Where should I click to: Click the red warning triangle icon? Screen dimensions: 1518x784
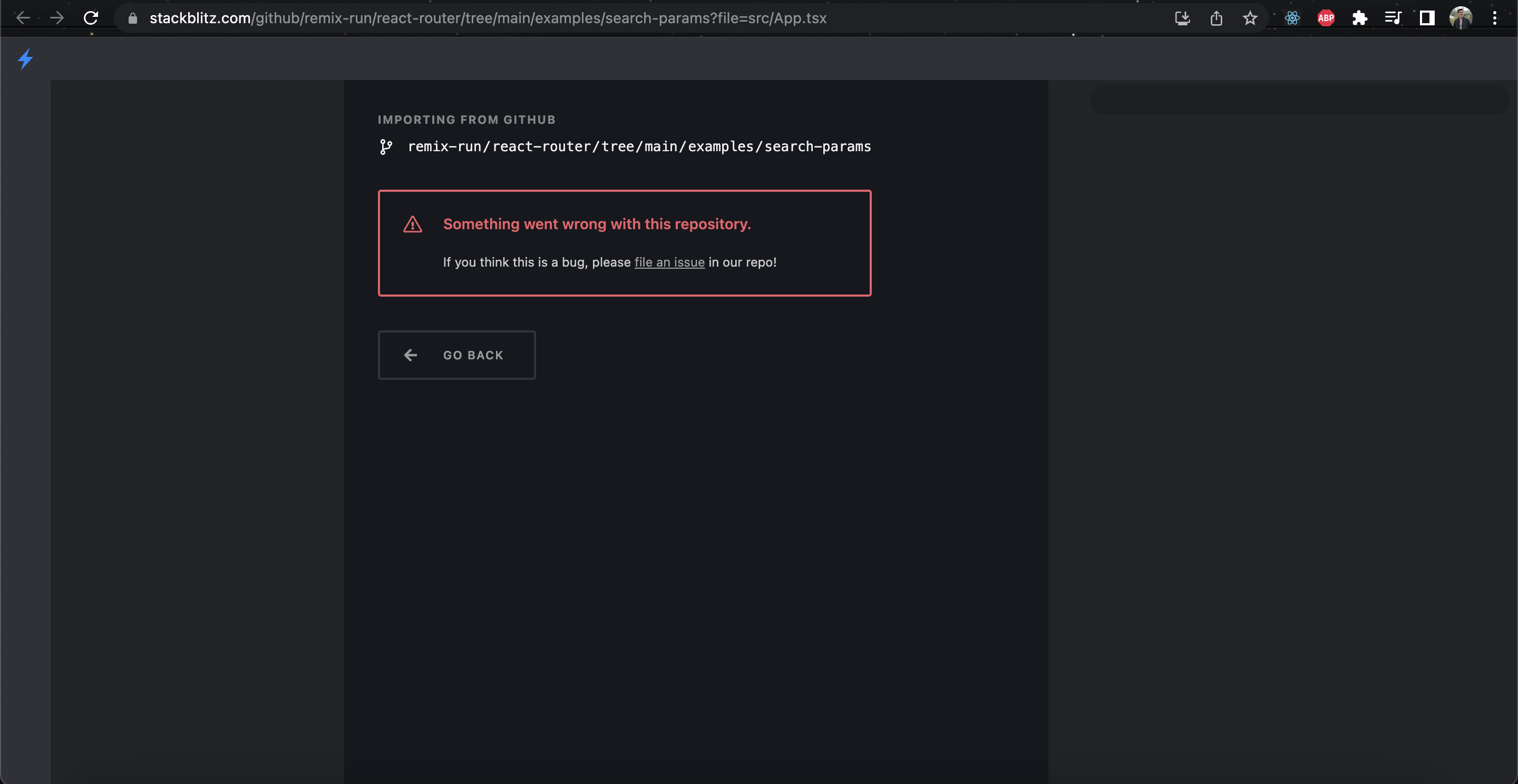(x=413, y=224)
